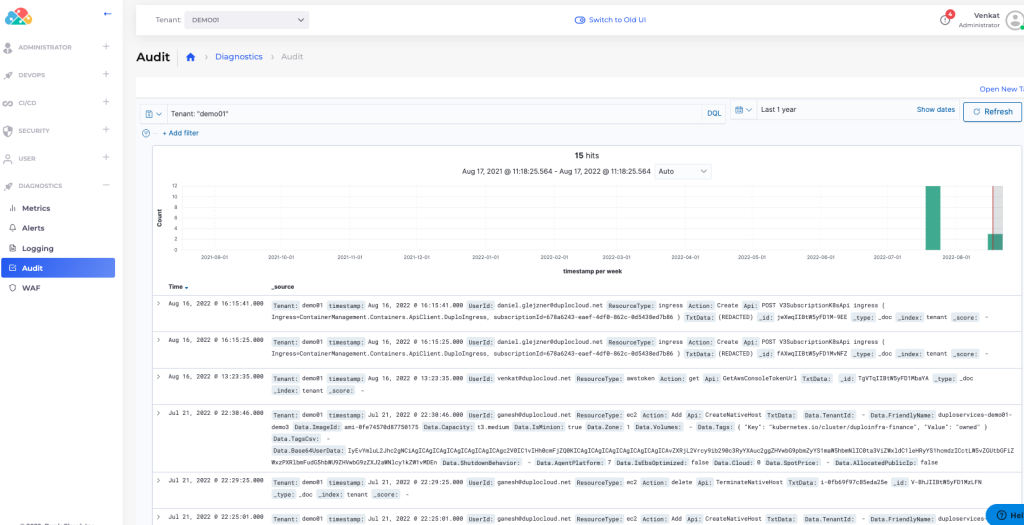This screenshot has width=1024, height=525.
Task: Open the Metrics page in sidebar
Action: pos(36,208)
